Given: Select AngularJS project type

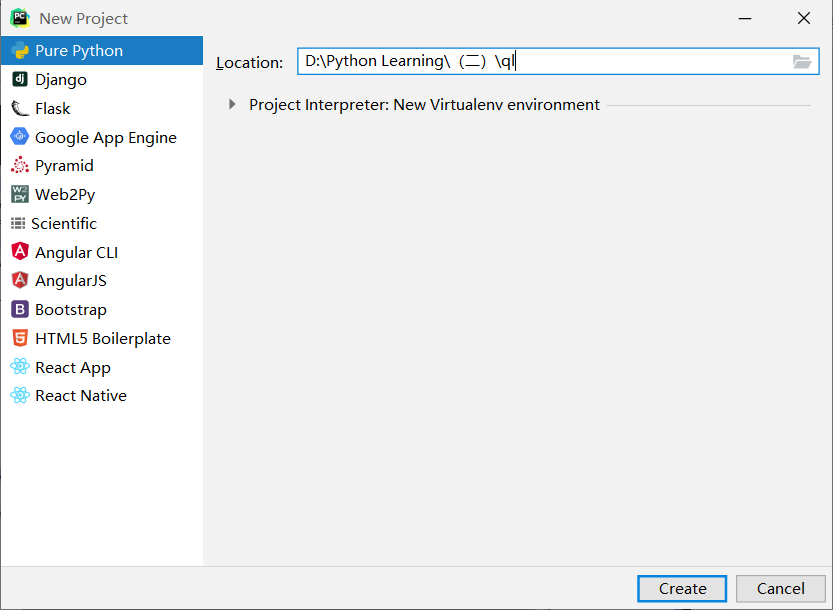Looking at the screenshot, I should [x=70, y=281].
